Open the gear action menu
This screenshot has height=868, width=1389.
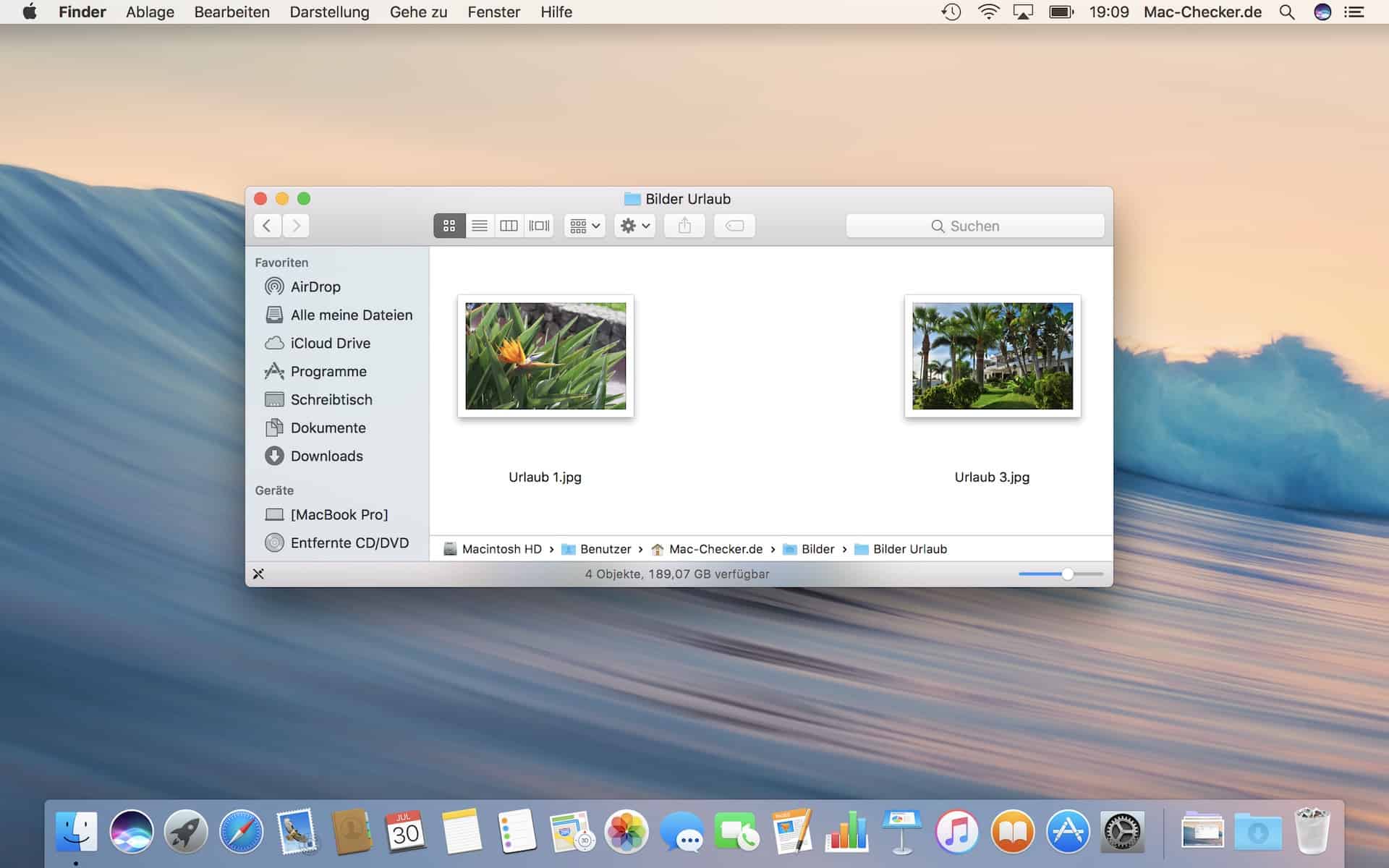pyautogui.click(x=635, y=226)
